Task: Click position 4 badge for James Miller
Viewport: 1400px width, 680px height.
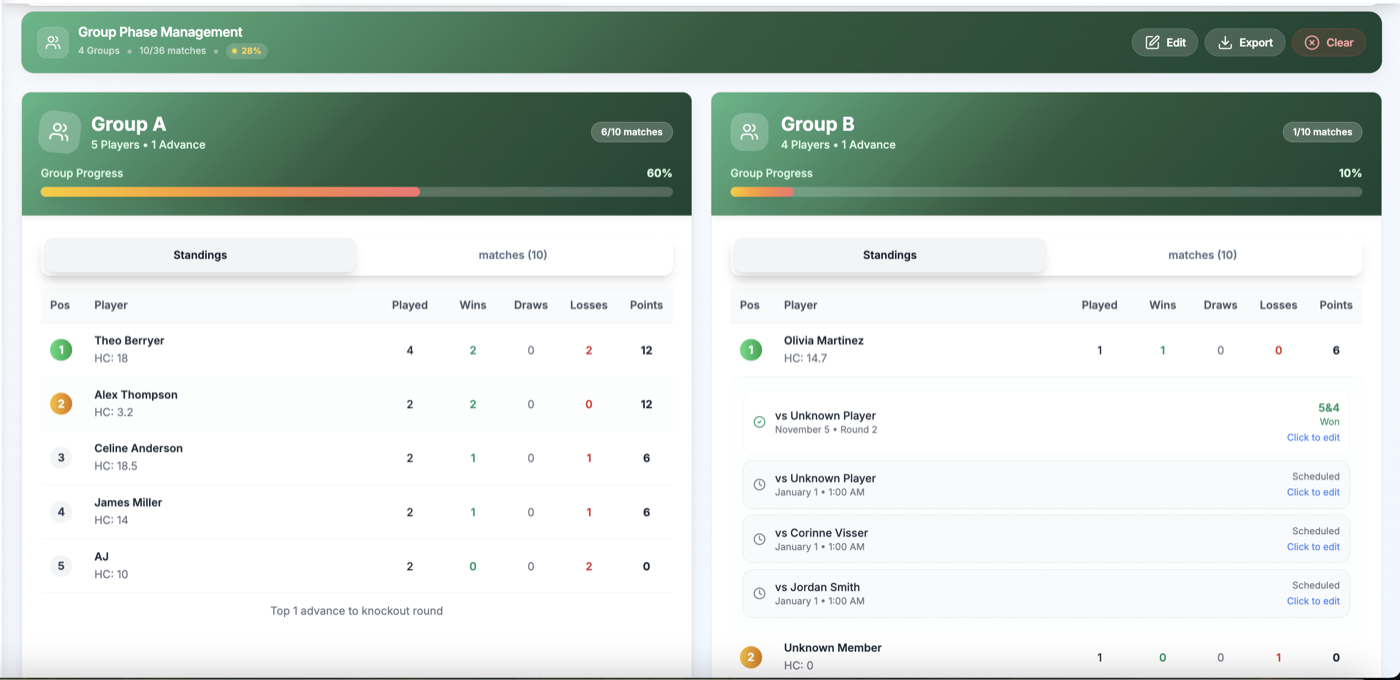Action: [x=61, y=512]
